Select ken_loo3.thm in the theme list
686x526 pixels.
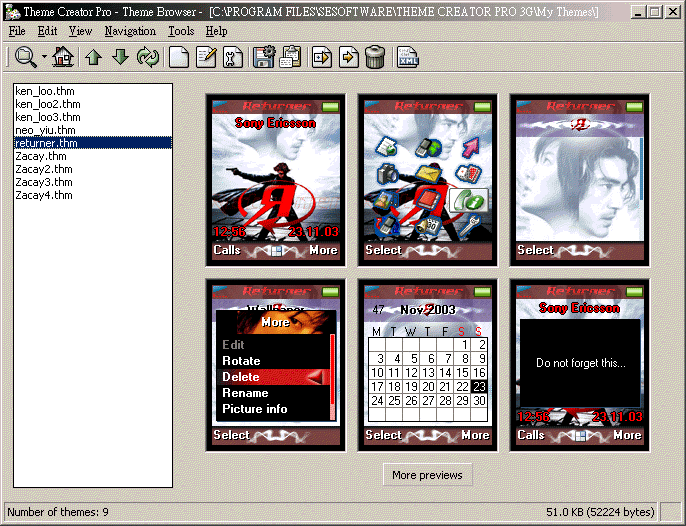pyautogui.click(x=93, y=117)
